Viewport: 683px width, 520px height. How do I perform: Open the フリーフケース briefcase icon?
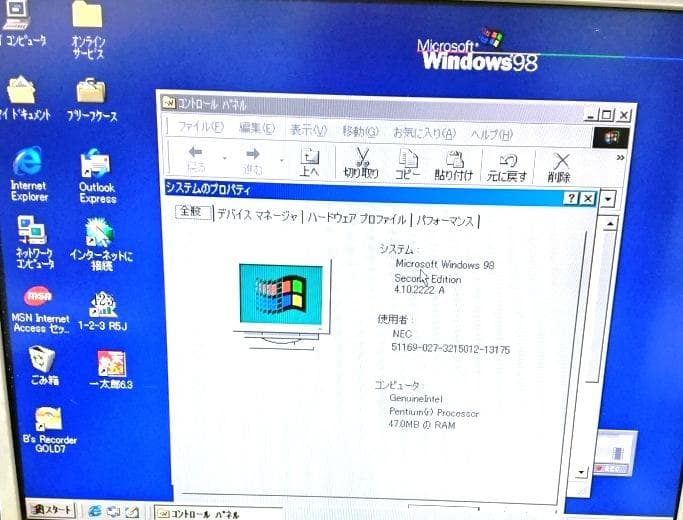point(91,99)
